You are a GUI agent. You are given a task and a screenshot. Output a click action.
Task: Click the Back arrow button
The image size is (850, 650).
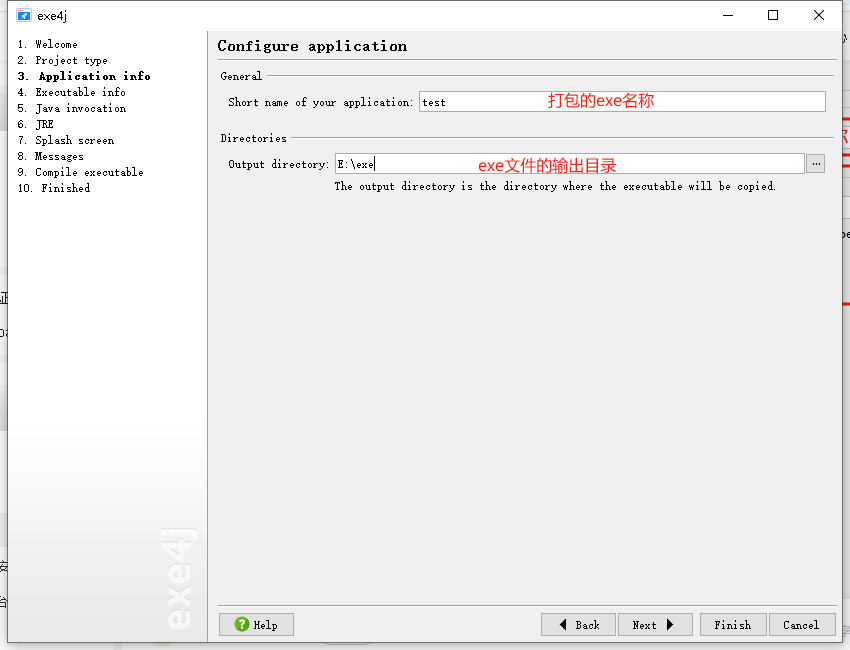point(578,624)
